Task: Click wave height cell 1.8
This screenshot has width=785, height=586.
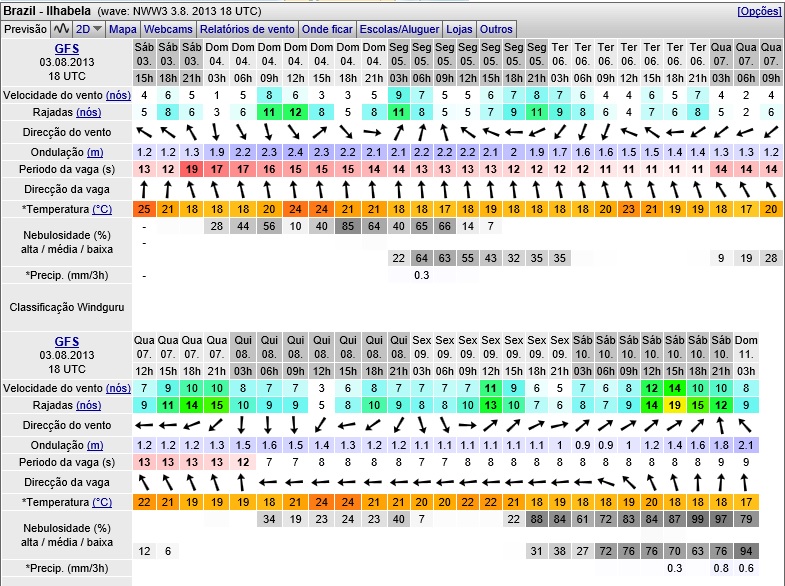Action: pos(721,445)
